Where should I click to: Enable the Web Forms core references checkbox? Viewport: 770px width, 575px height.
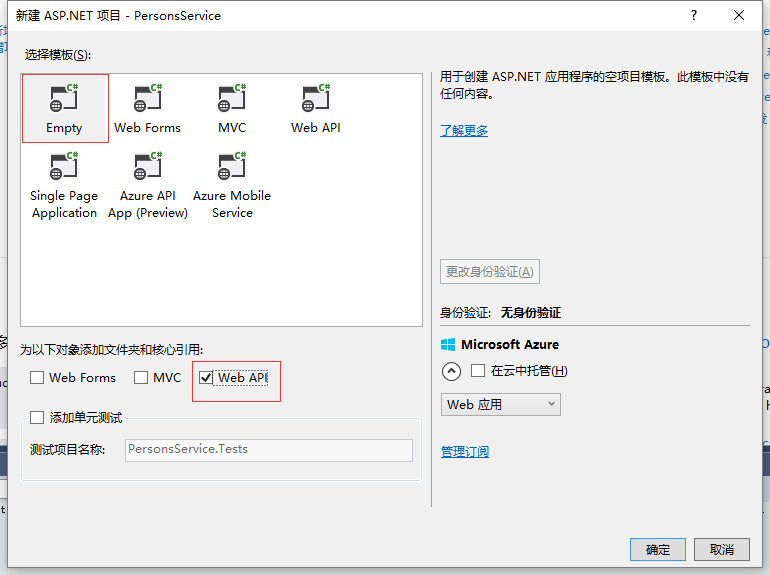37,378
